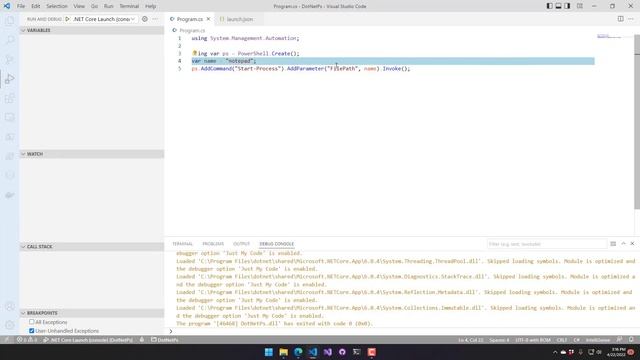The width and height of the screenshot is (640, 360).
Task: Toggle bottom panel layout icon
Action: click(x=558, y=6)
